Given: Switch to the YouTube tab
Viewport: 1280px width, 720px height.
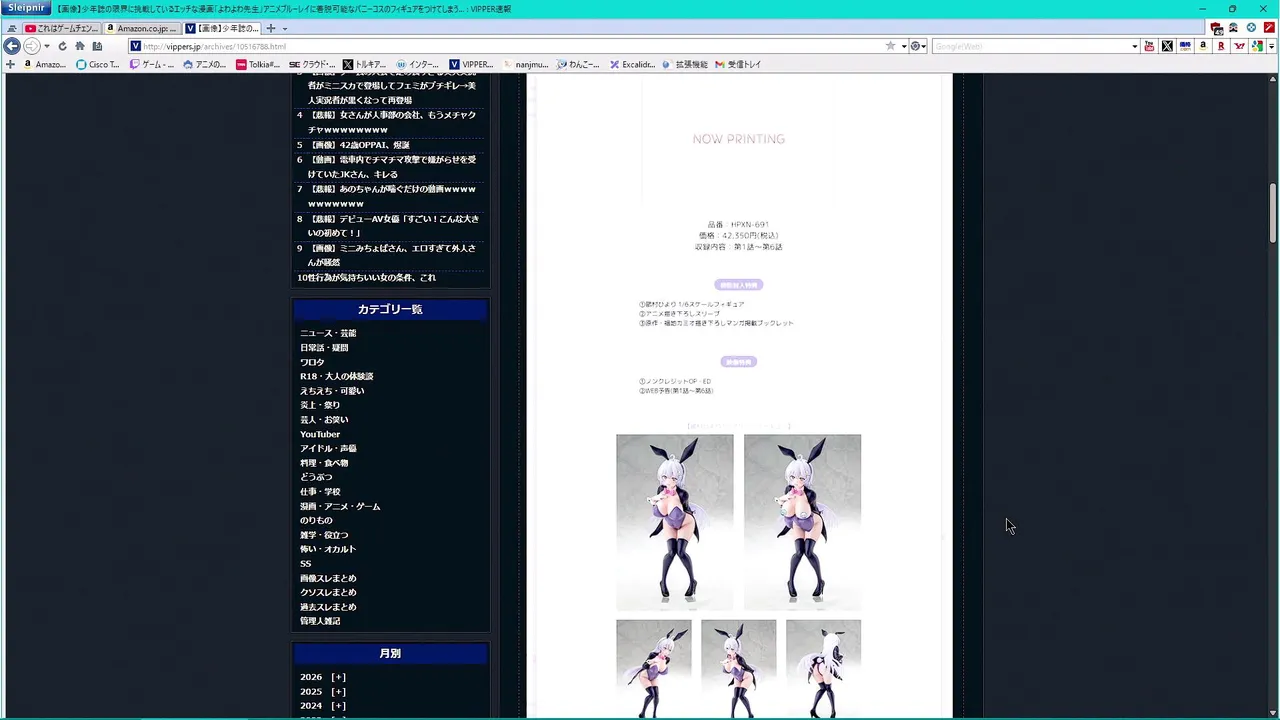Looking at the screenshot, I should coord(62,28).
